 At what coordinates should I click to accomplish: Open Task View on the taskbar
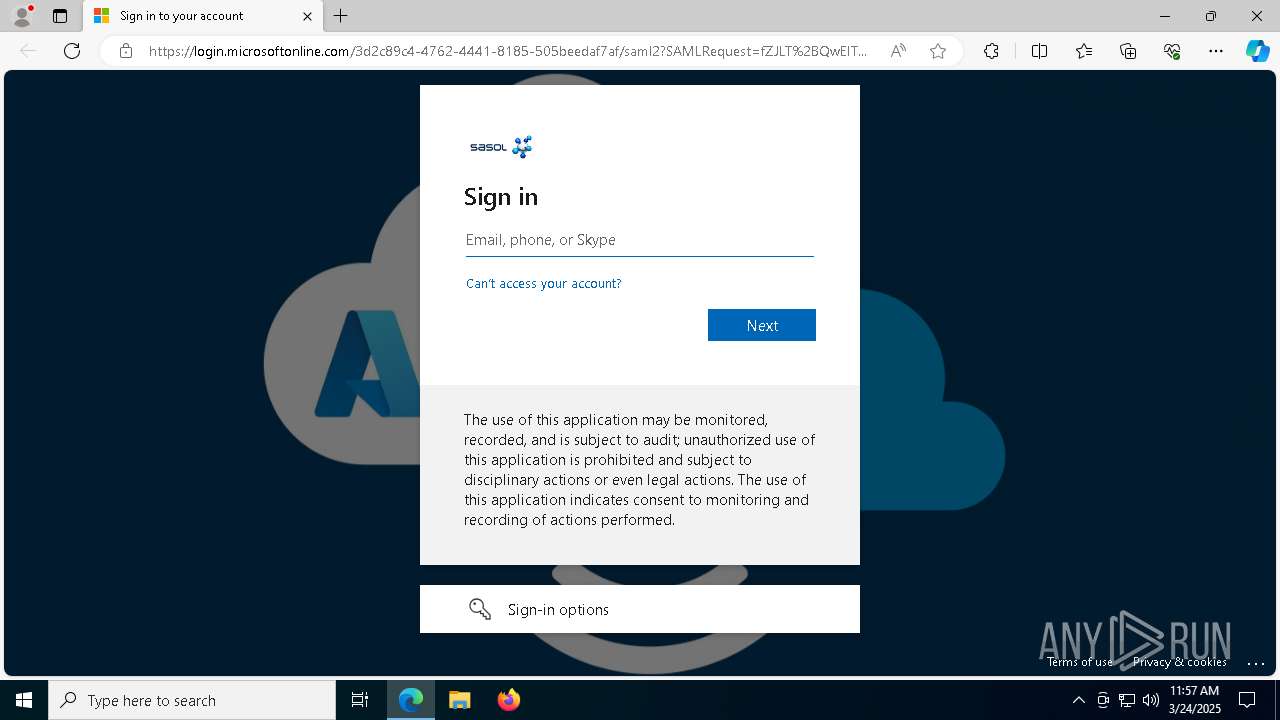(360, 700)
